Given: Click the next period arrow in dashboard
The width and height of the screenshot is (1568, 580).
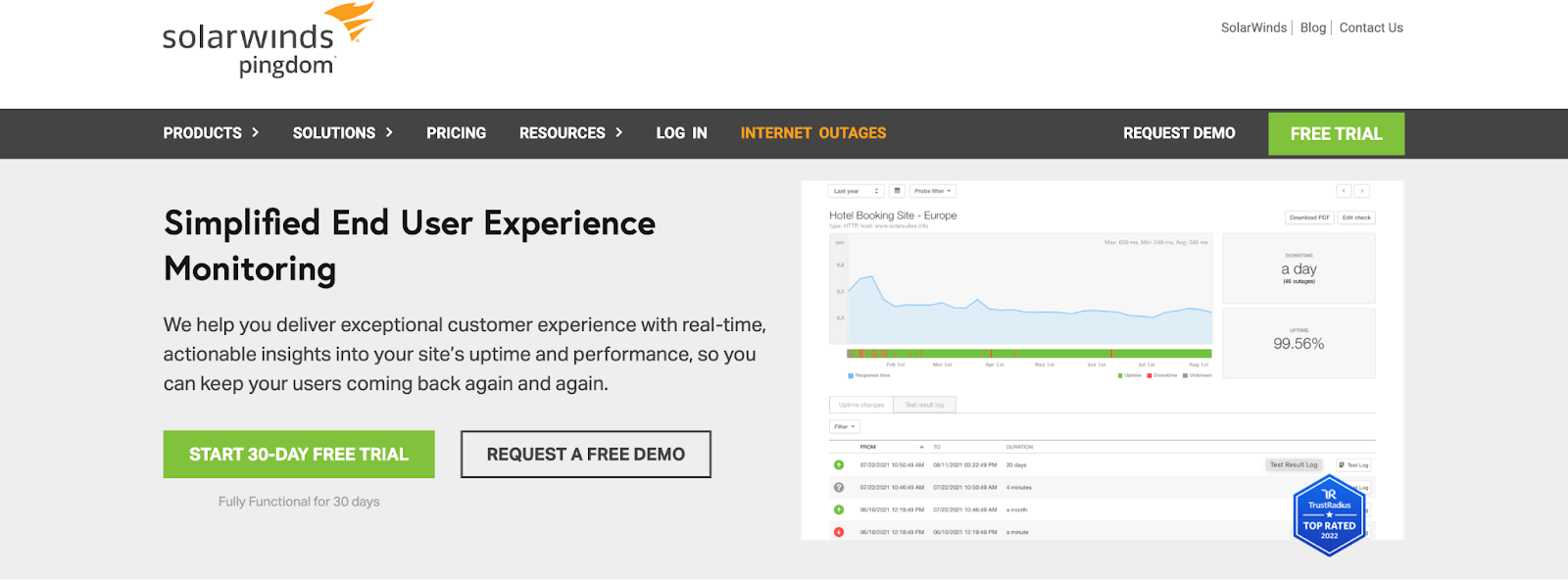Looking at the screenshot, I should (x=1362, y=191).
